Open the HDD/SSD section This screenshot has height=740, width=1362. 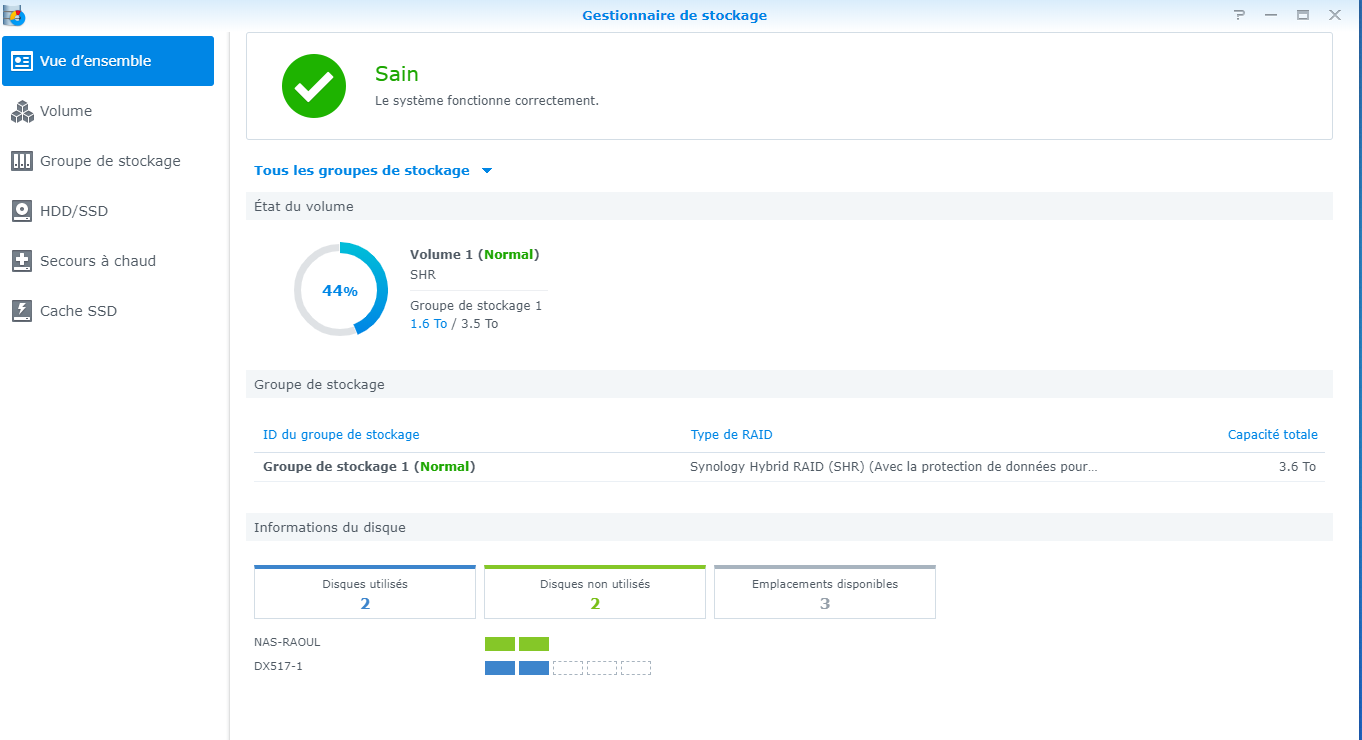click(x=108, y=211)
